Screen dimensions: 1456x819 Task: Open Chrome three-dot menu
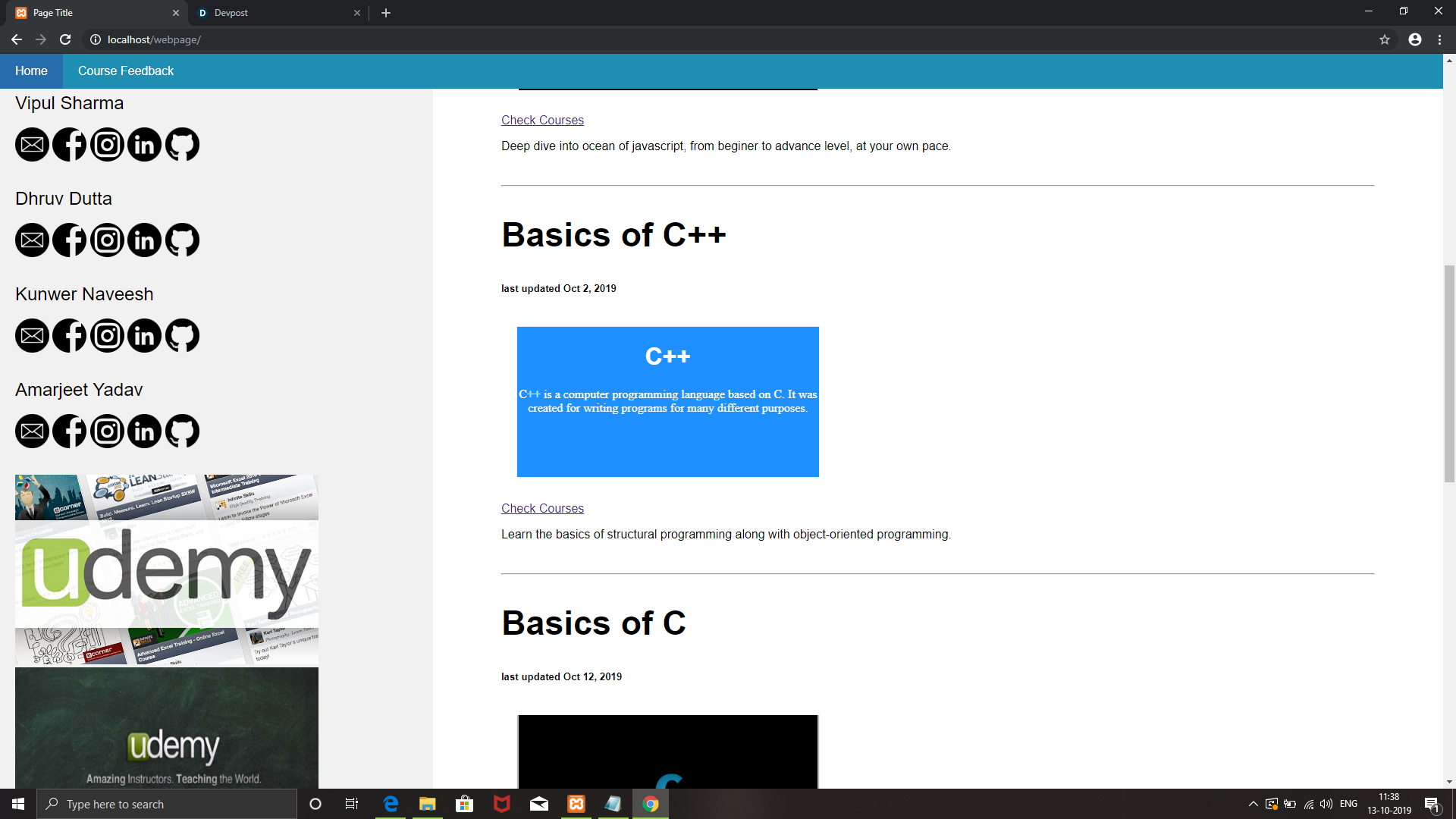click(x=1439, y=39)
